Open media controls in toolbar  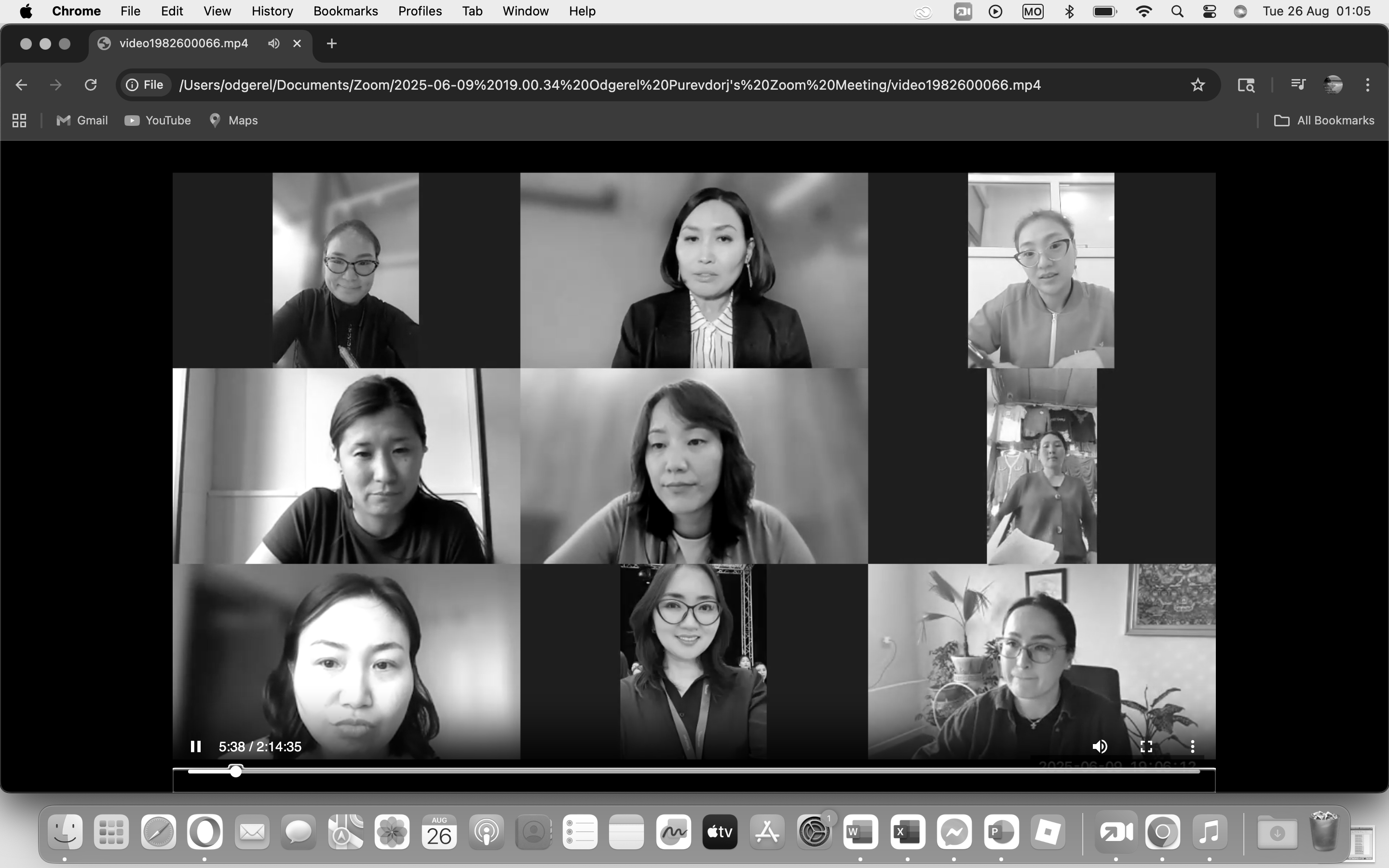click(1298, 85)
